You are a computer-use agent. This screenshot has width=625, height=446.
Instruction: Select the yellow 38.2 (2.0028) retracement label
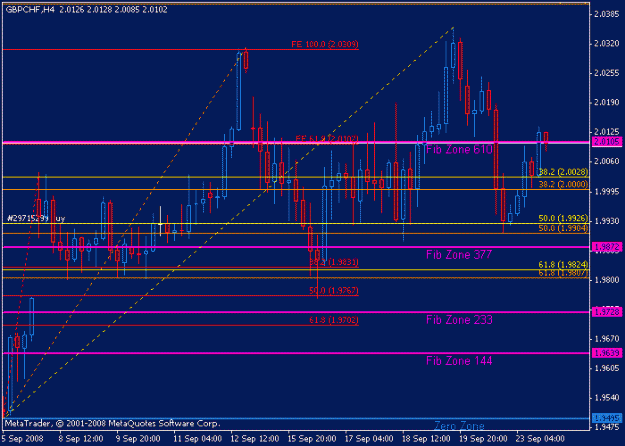[x=563, y=172]
